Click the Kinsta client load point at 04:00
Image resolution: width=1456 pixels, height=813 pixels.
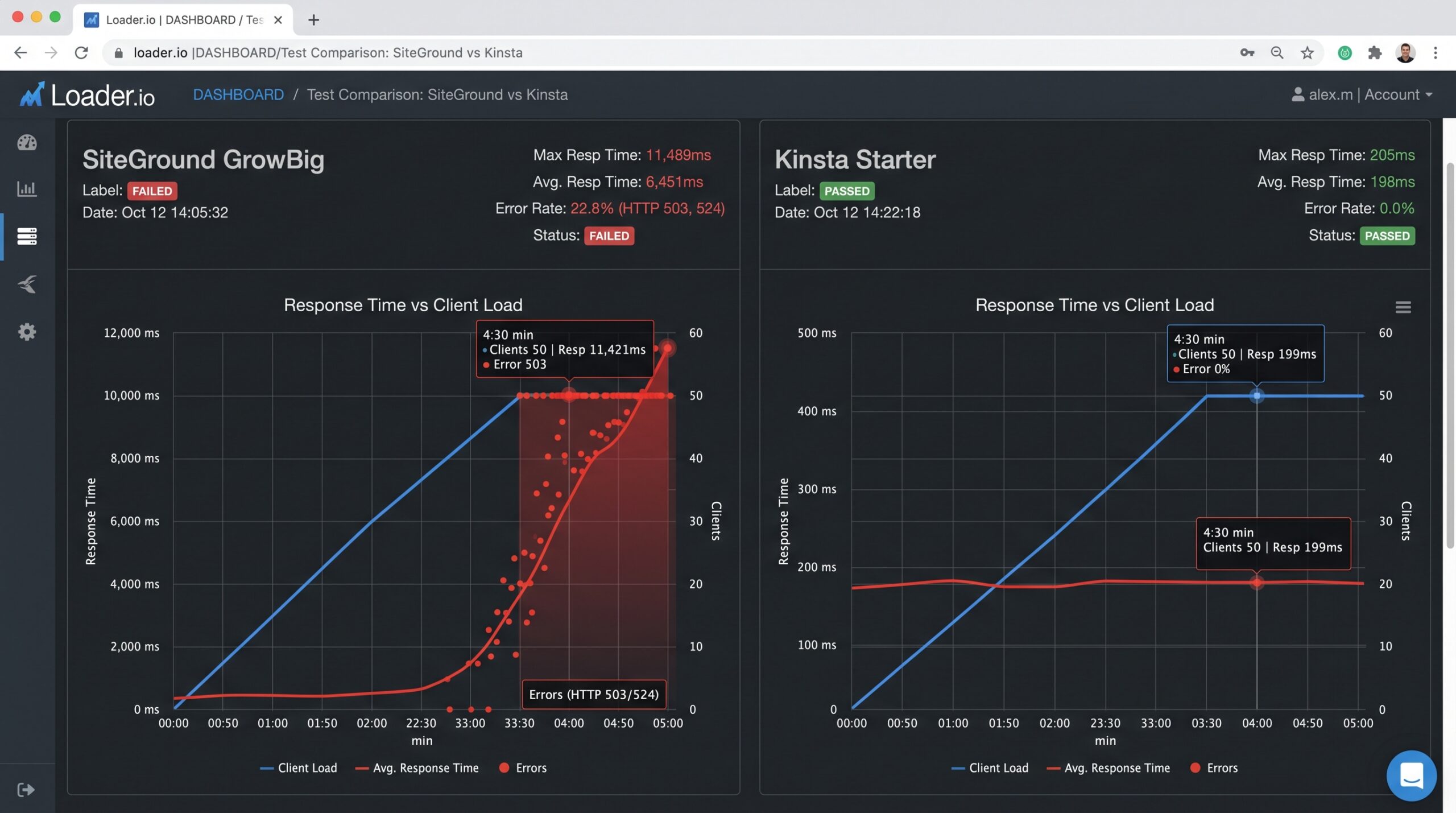(x=1257, y=395)
